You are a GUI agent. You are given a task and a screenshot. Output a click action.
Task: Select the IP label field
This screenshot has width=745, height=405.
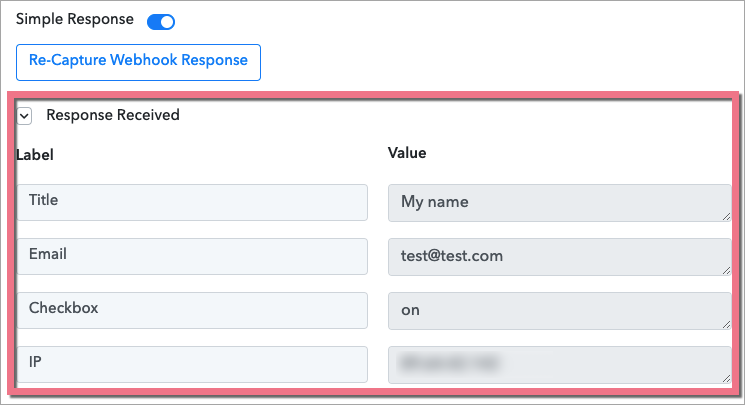pos(192,364)
